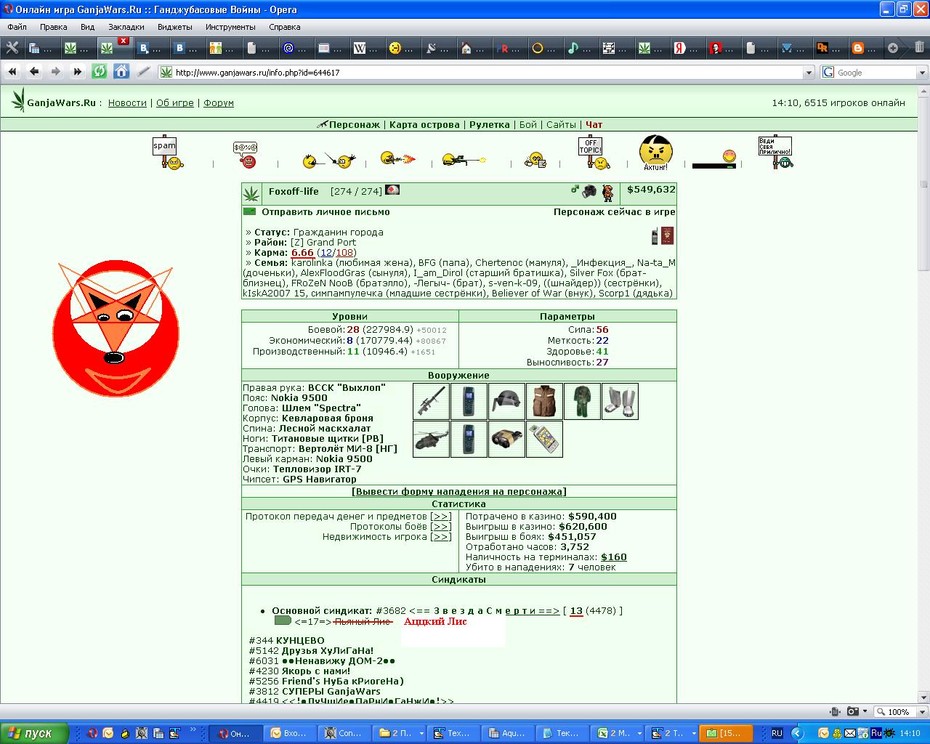Click the Наличность на терминалах $160 link
This screenshot has height=744, width=930.
(x=614, y=557)
